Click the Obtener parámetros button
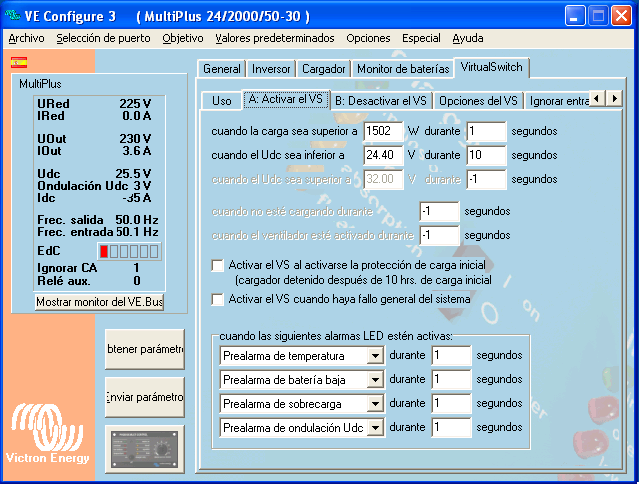639x484 pixels. (145, 349)
